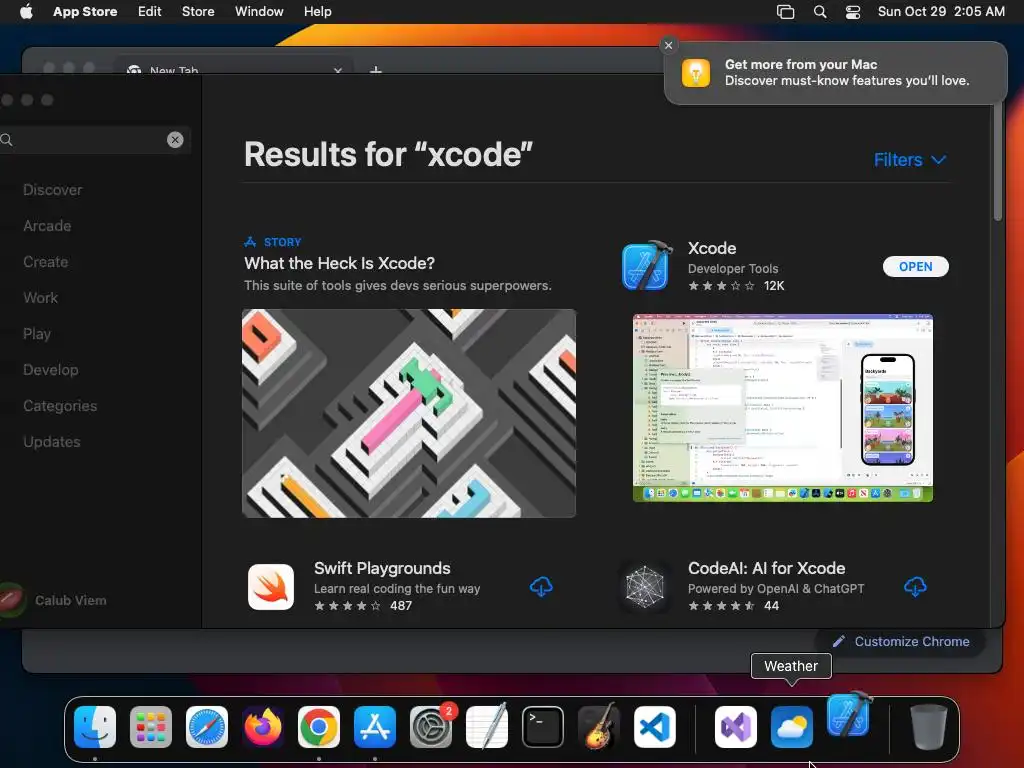This screenshot has width=1024, height=768.
Task: Open Finder from the Dock
Action: (95, 727)
